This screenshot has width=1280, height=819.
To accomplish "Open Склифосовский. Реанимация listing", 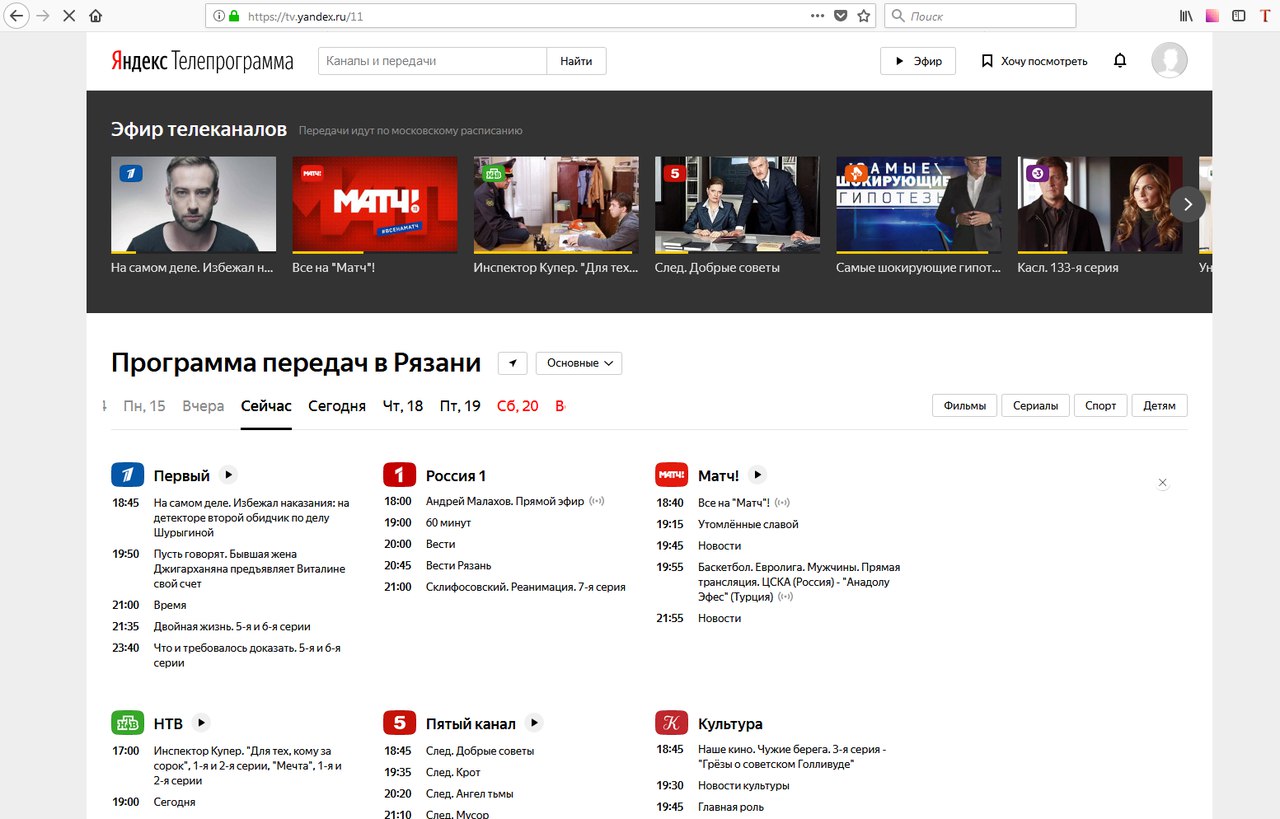I will (526, 587).
